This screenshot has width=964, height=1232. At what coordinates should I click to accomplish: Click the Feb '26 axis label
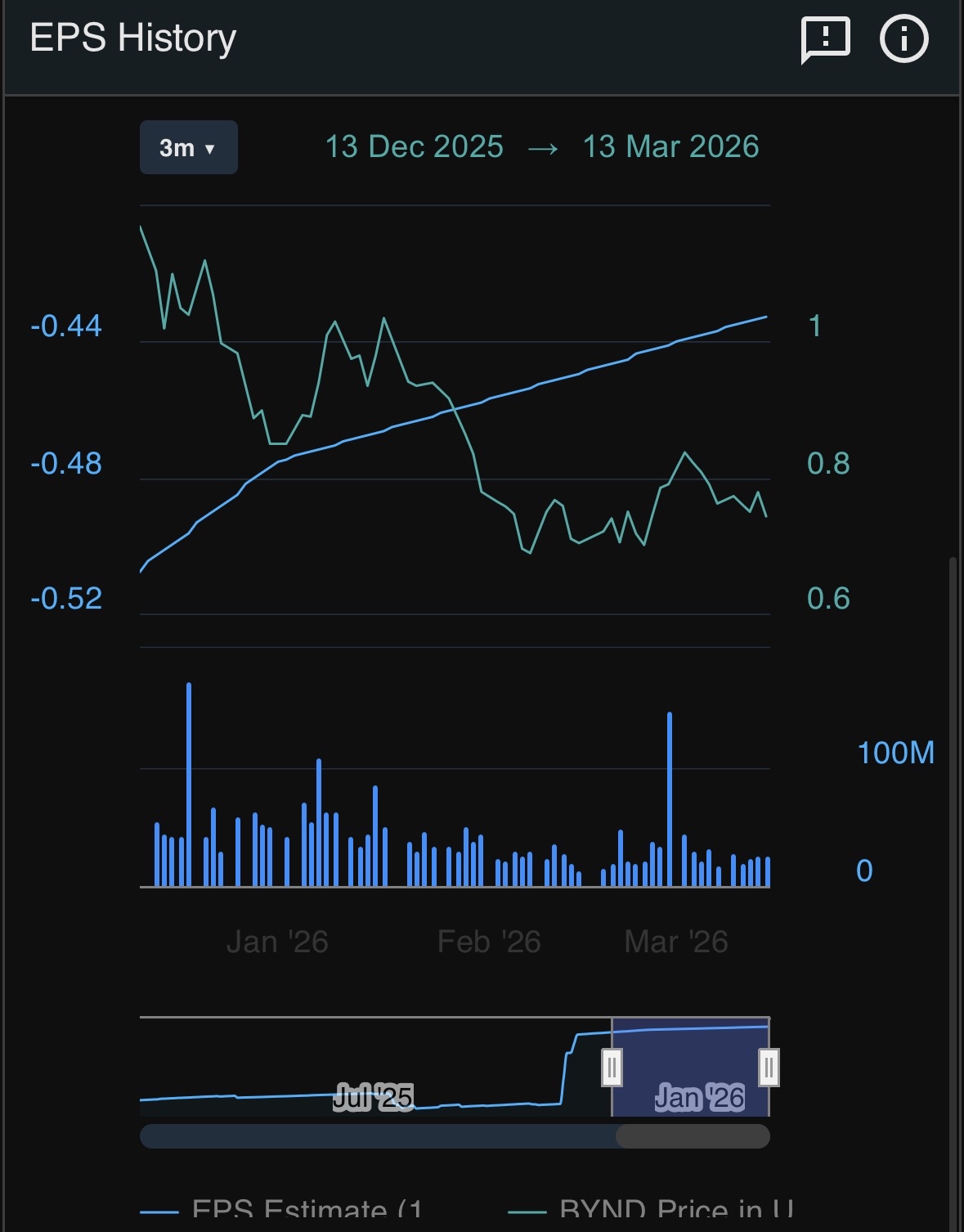(x=489, y=942)
